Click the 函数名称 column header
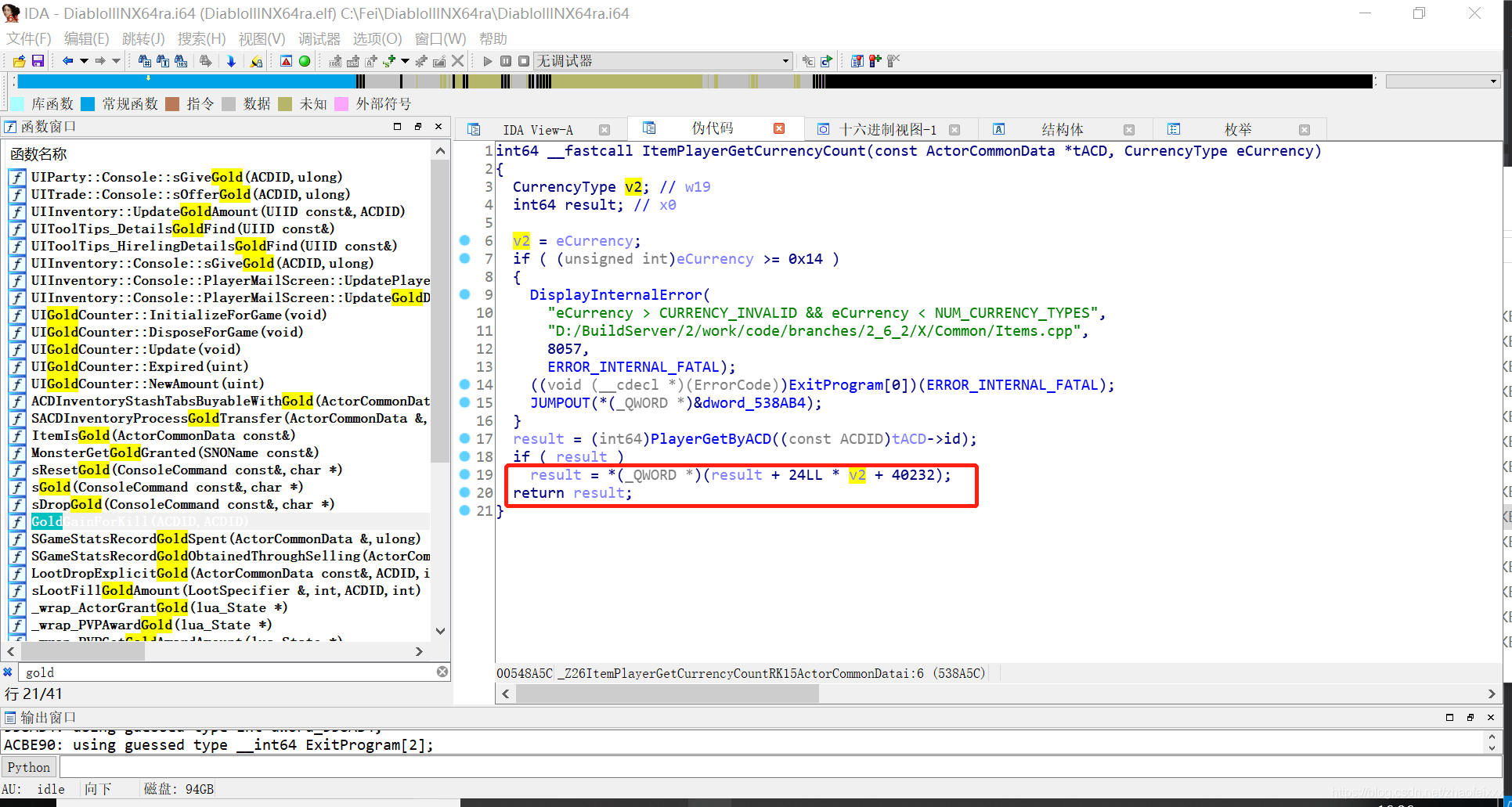1512x807 pixels. pyautogui.click(x=38, y=154)
